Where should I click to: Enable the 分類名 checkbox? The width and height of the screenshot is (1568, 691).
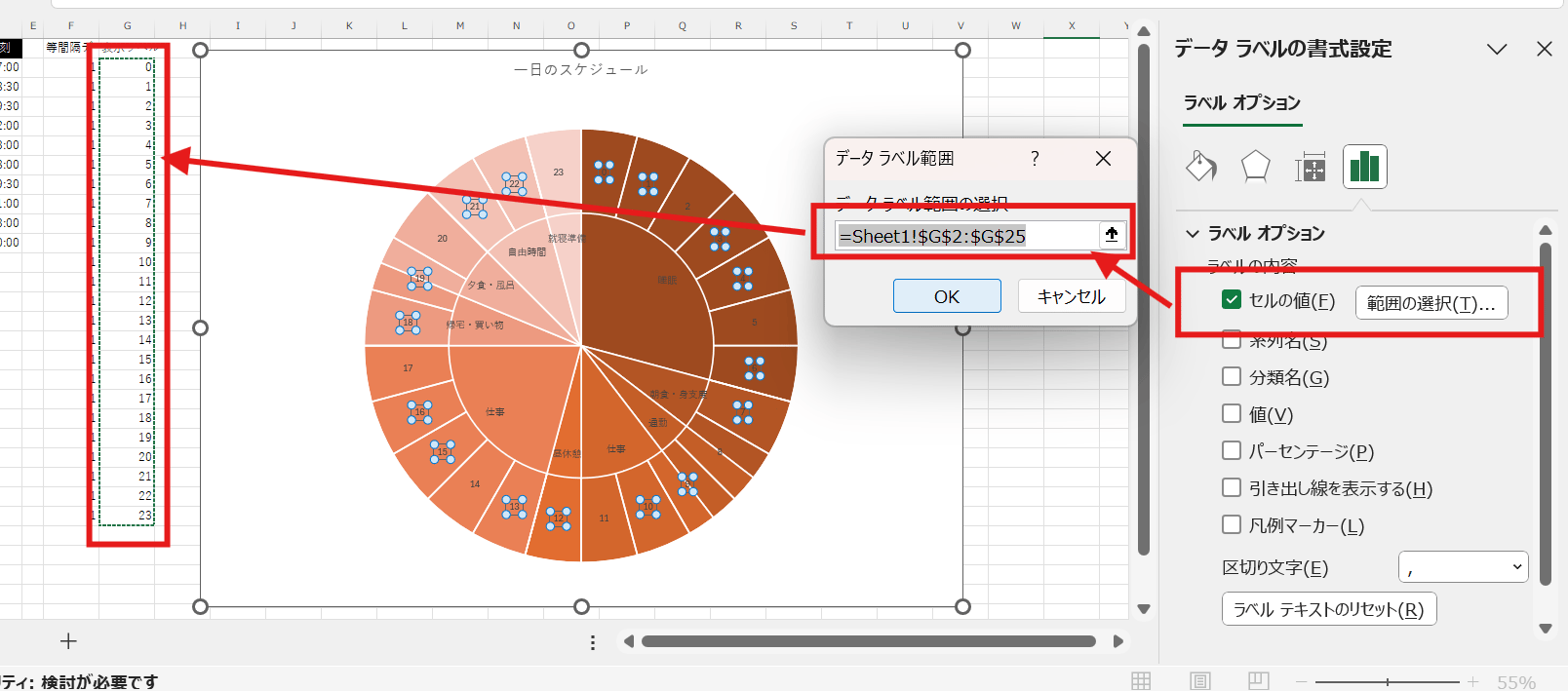[1232, 377]
